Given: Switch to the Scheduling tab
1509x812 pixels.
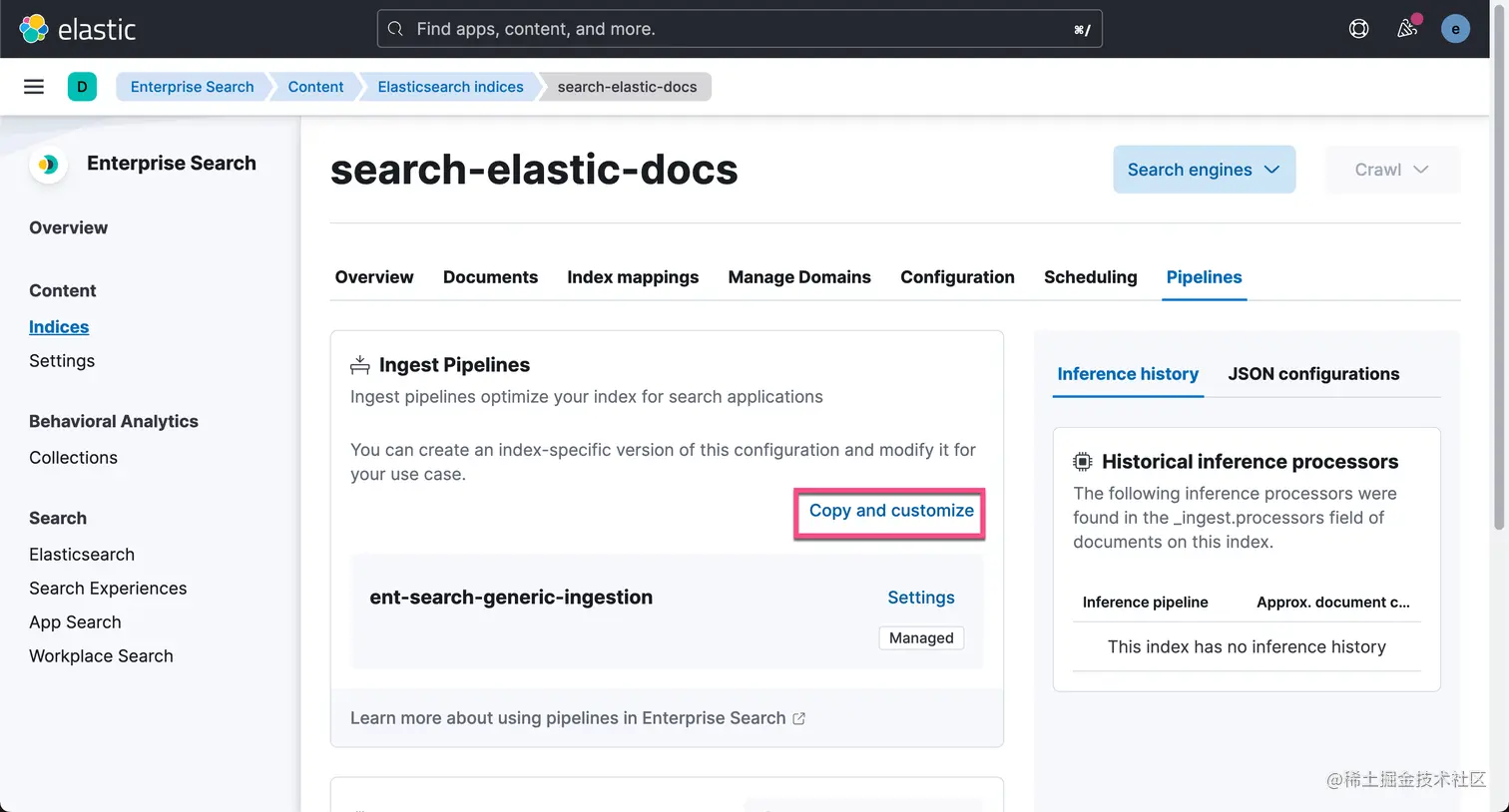Looking at the screenshot, I should pyautogui.click(x=1090, y=277).
